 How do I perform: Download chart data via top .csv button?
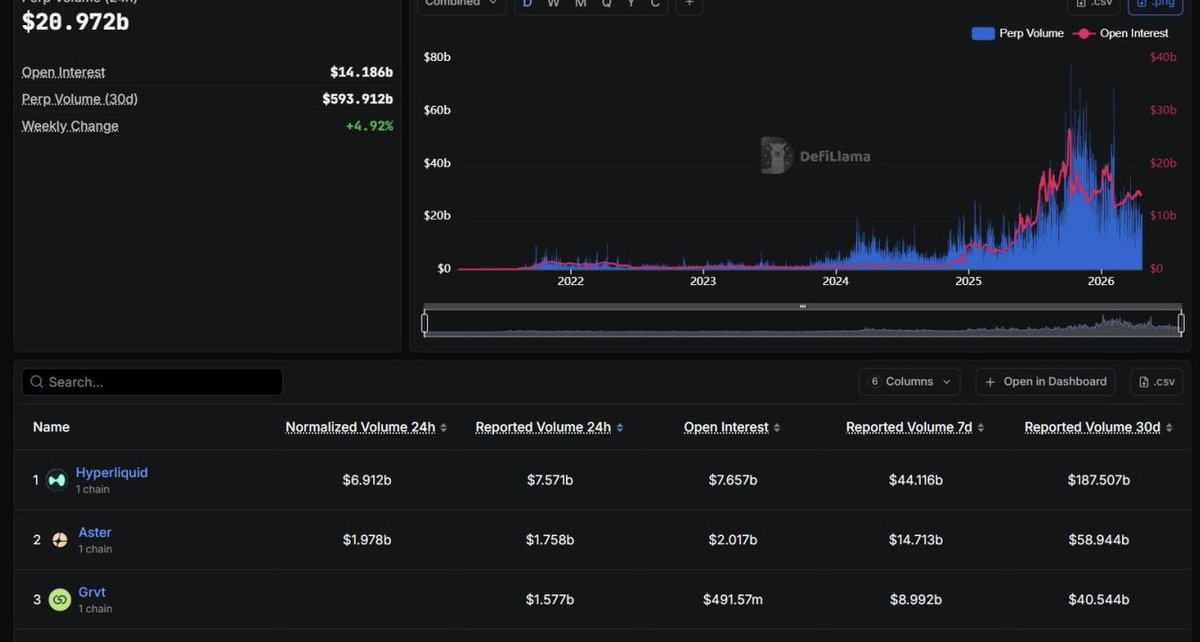point(1094,4)
